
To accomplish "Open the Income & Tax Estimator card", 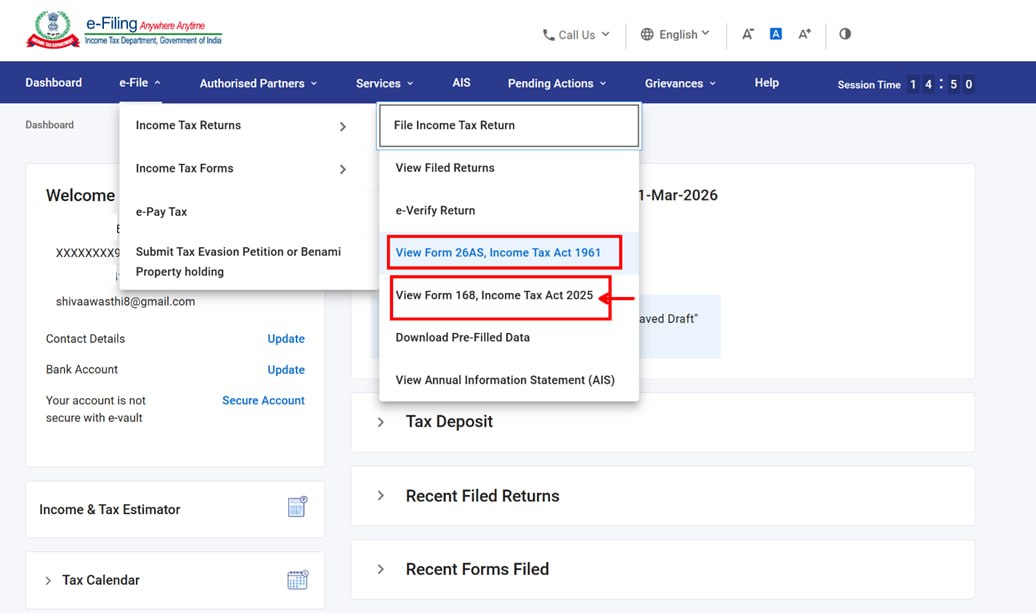I will point(175,509).
